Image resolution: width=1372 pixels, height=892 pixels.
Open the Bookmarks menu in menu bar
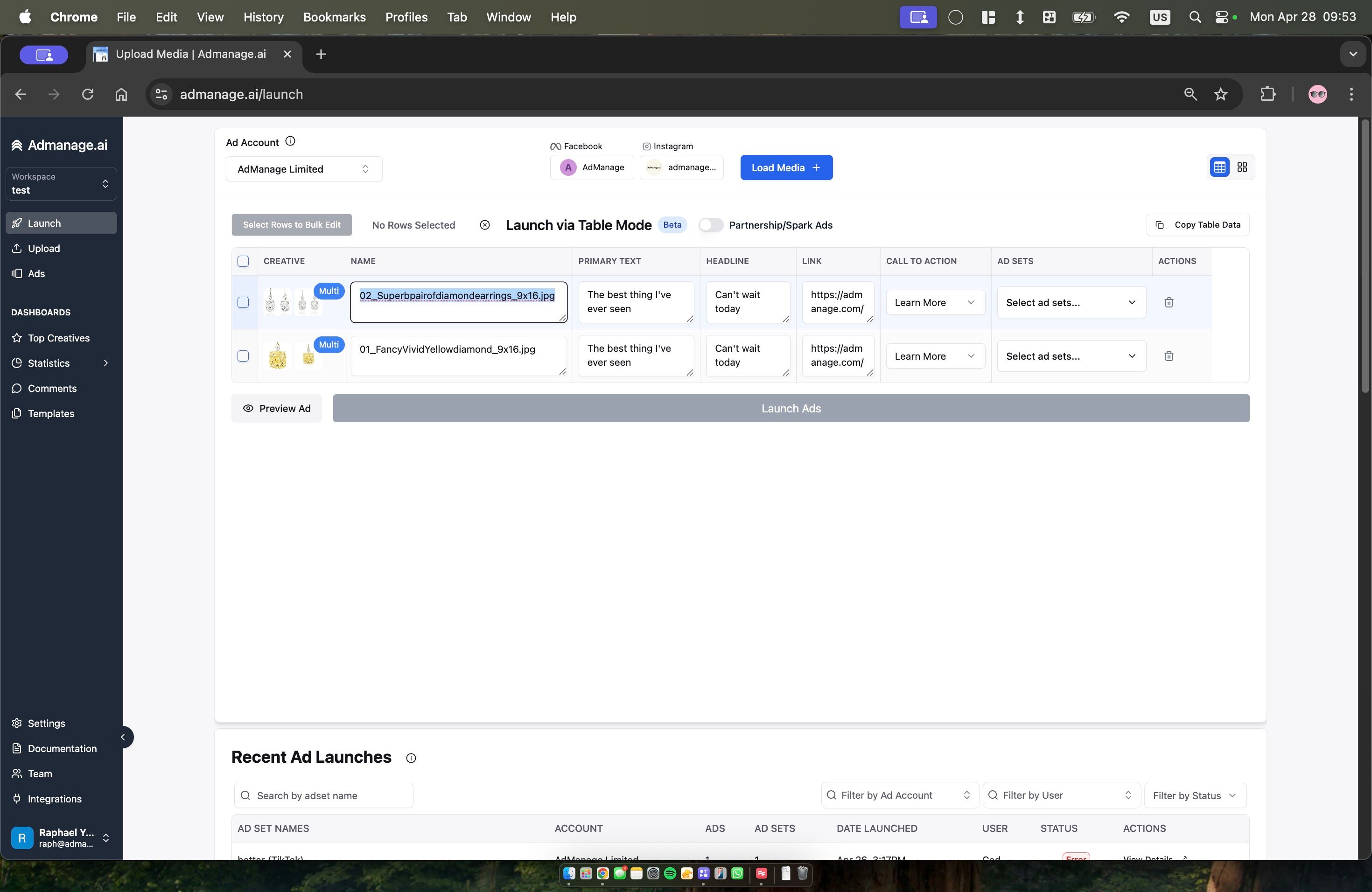coord(334,17)
